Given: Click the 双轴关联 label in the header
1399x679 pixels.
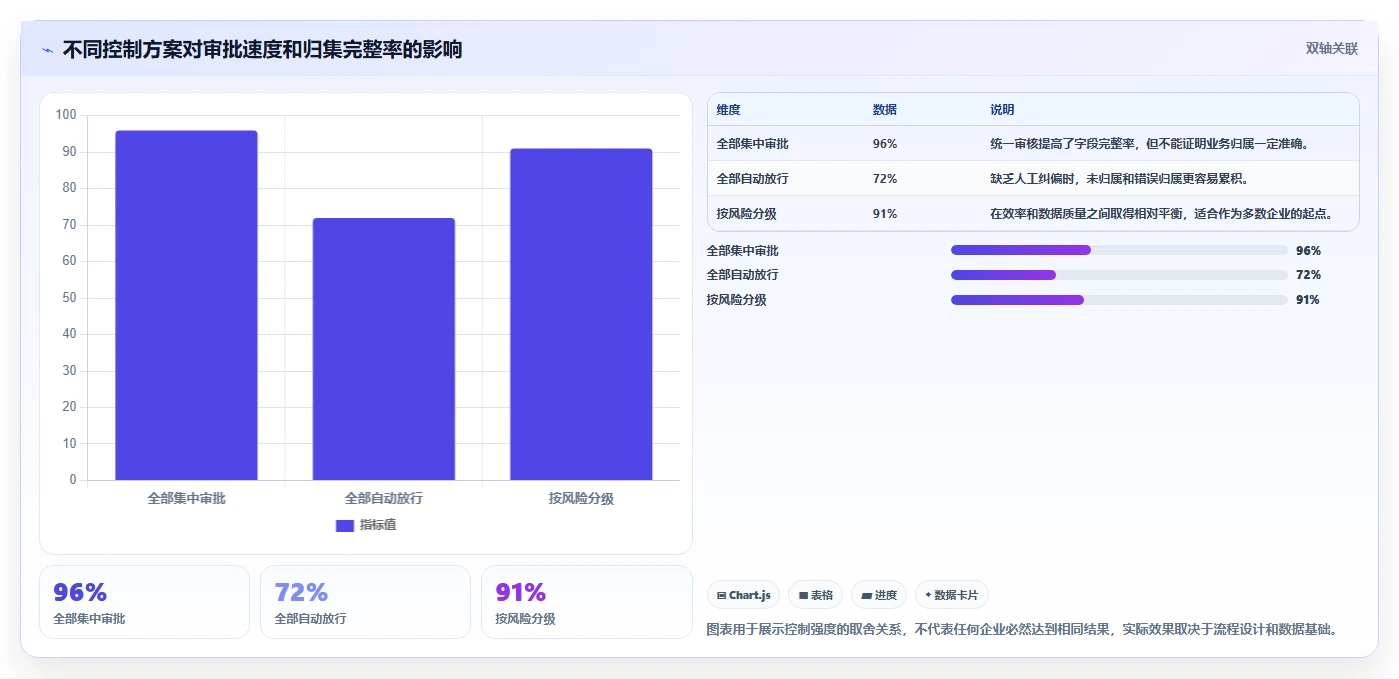Looking at the screenshot, I should point(1331,48).
